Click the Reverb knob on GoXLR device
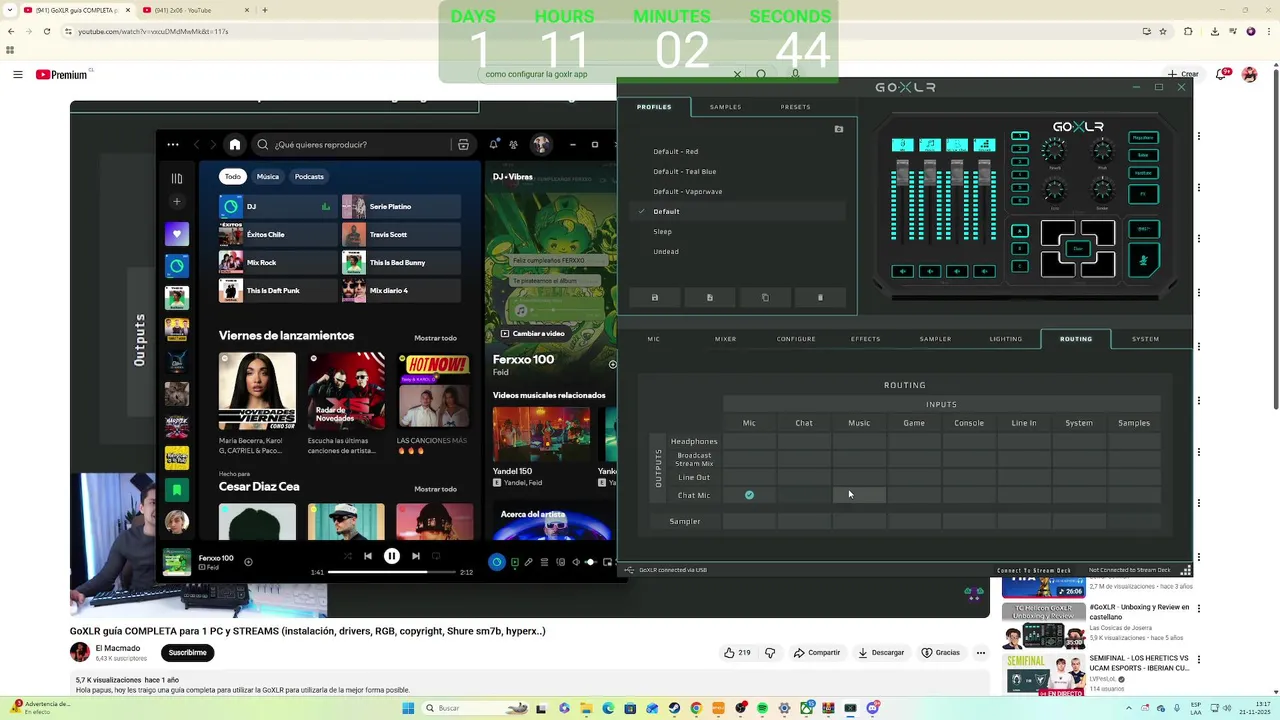This screenshot has height=720, width=1280. point(1054,150)
